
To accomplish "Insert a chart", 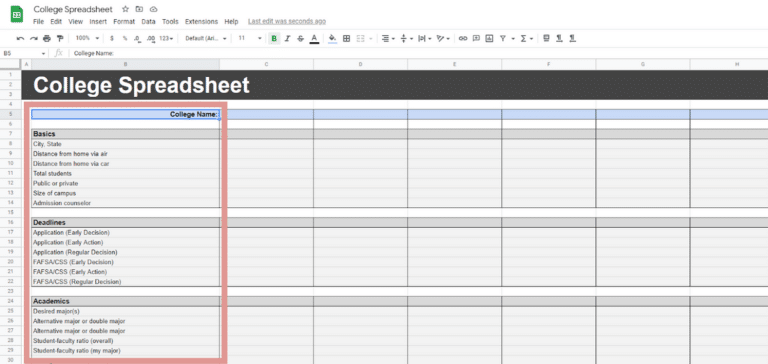I will tap(489, 38).
